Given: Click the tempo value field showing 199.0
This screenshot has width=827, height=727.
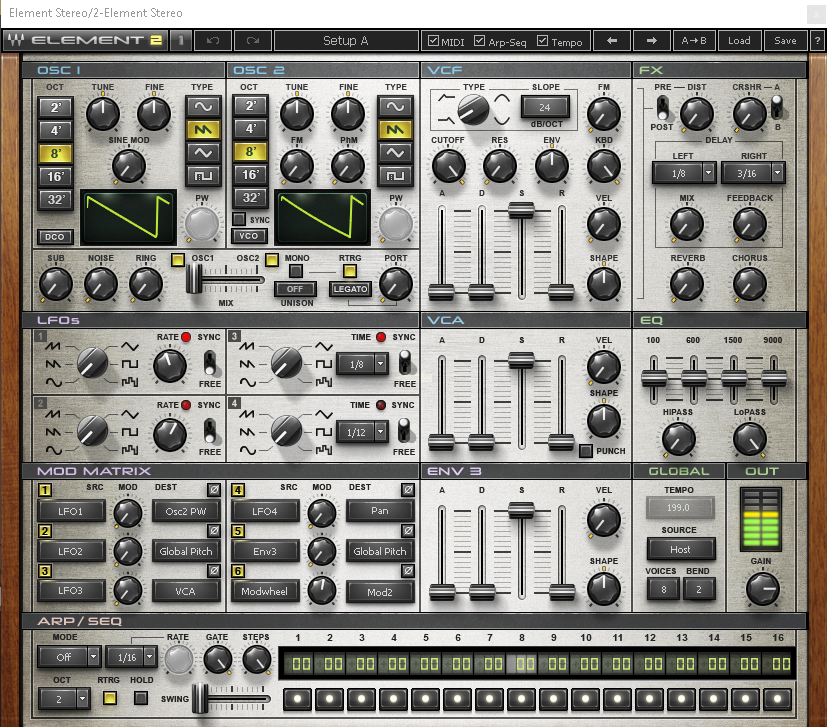Looking at the screenshot, I should click(681, 507).
